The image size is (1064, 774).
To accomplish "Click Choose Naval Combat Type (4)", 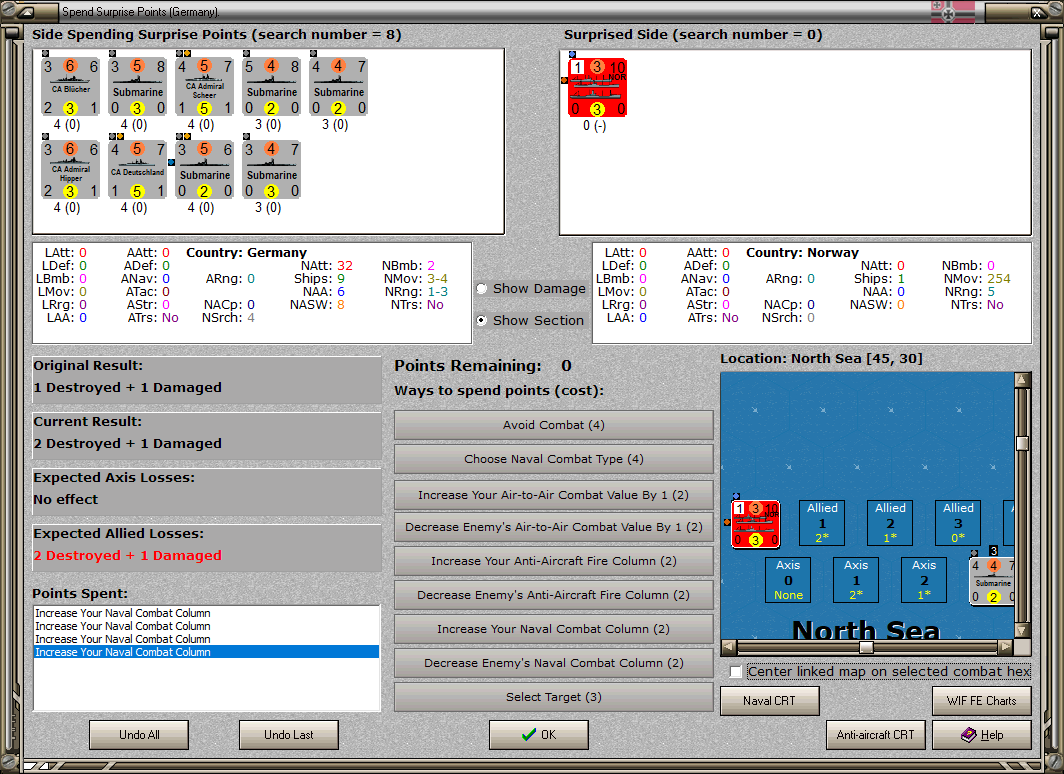I will tap(554, 459).
